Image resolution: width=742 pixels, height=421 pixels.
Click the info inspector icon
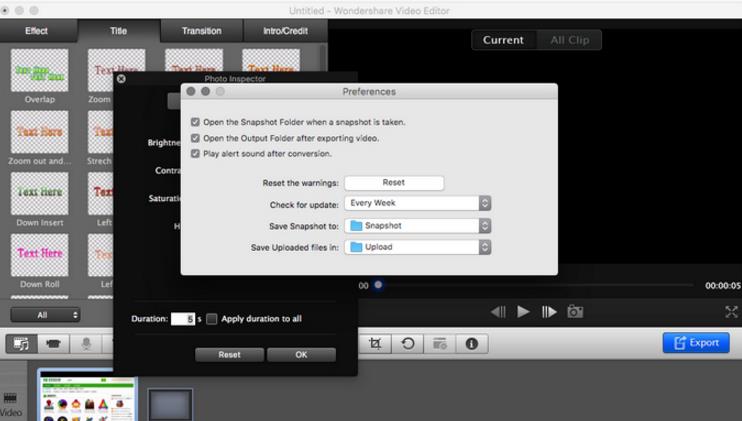(x=472, y=343)
